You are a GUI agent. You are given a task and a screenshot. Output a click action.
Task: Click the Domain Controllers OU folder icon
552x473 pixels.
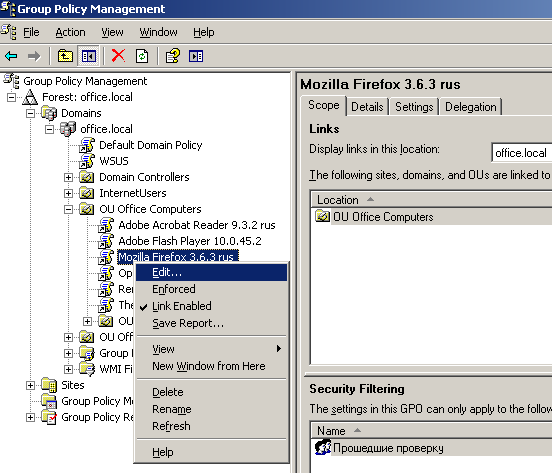(x=87, y=177)
